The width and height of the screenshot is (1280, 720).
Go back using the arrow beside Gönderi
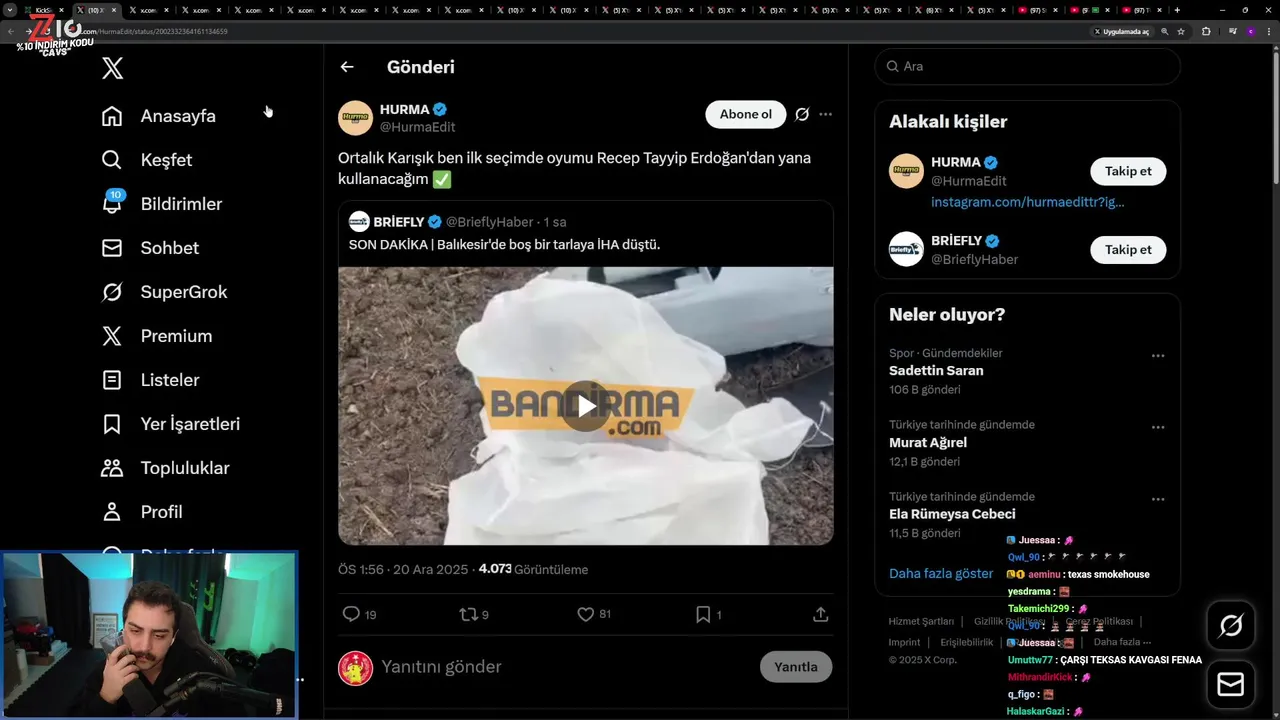(x=347, y=67)
